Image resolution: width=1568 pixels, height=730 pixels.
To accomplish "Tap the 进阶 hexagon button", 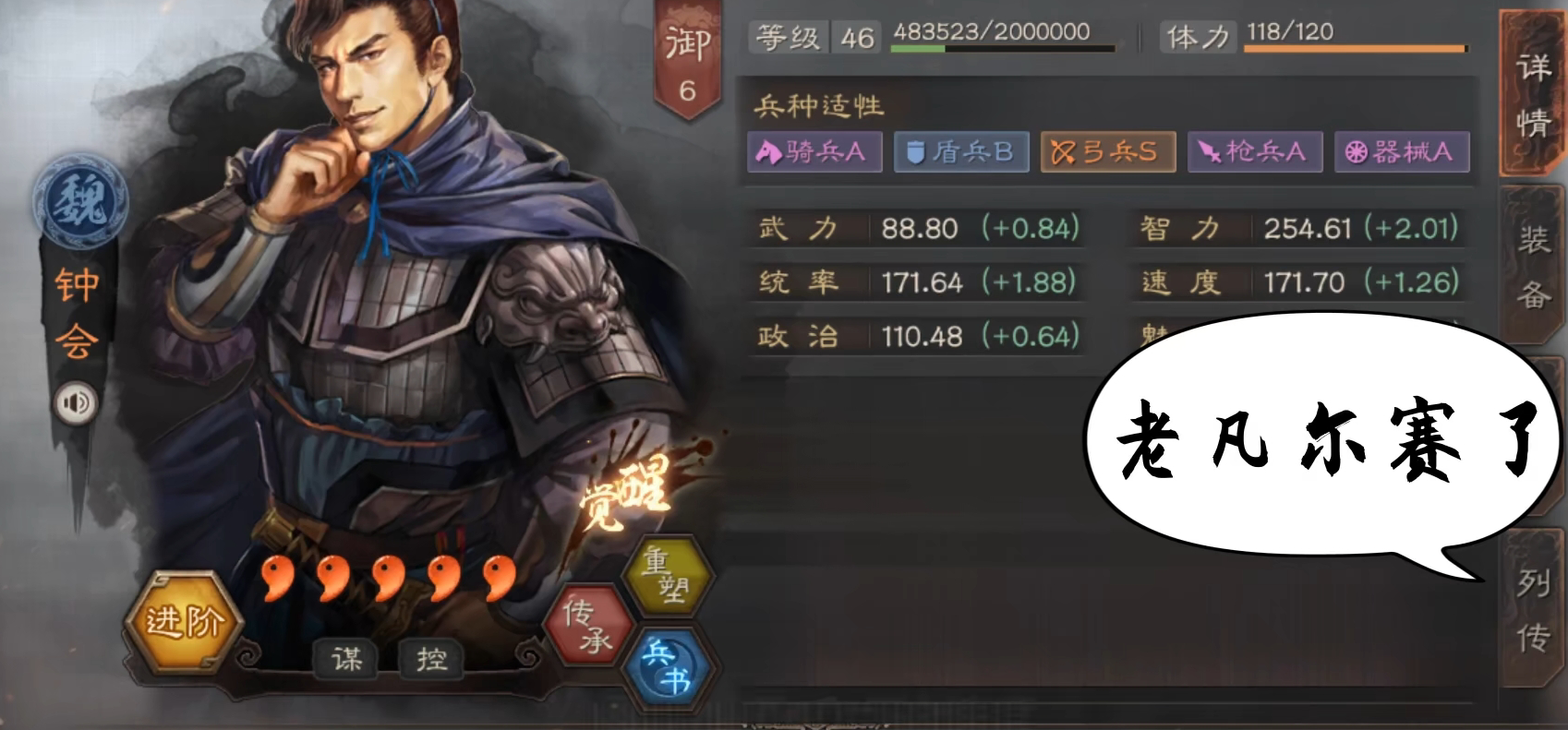I will [x=185, y=621].
